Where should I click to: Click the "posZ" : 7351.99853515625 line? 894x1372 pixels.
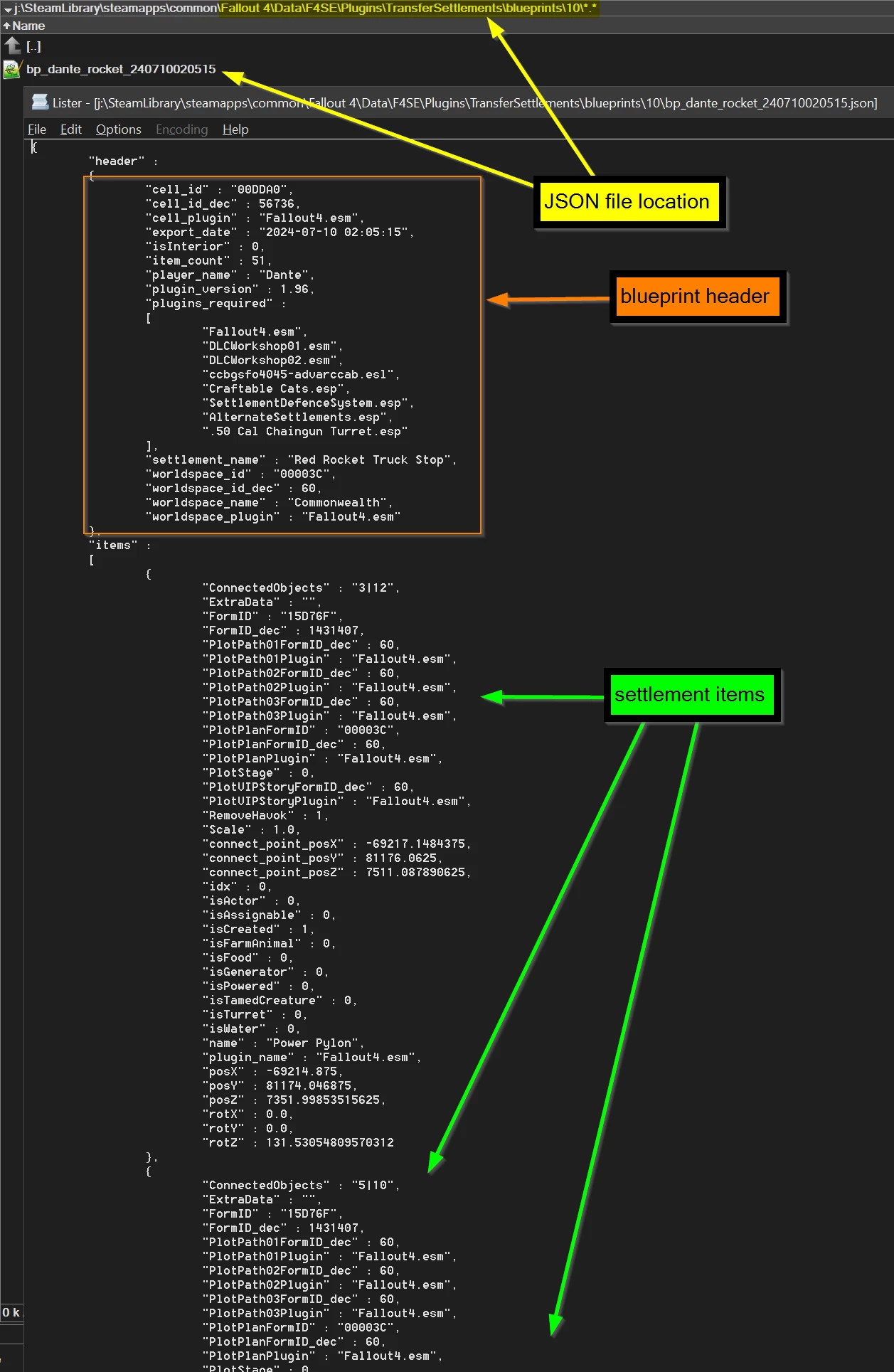click(x=294, y=1100)
